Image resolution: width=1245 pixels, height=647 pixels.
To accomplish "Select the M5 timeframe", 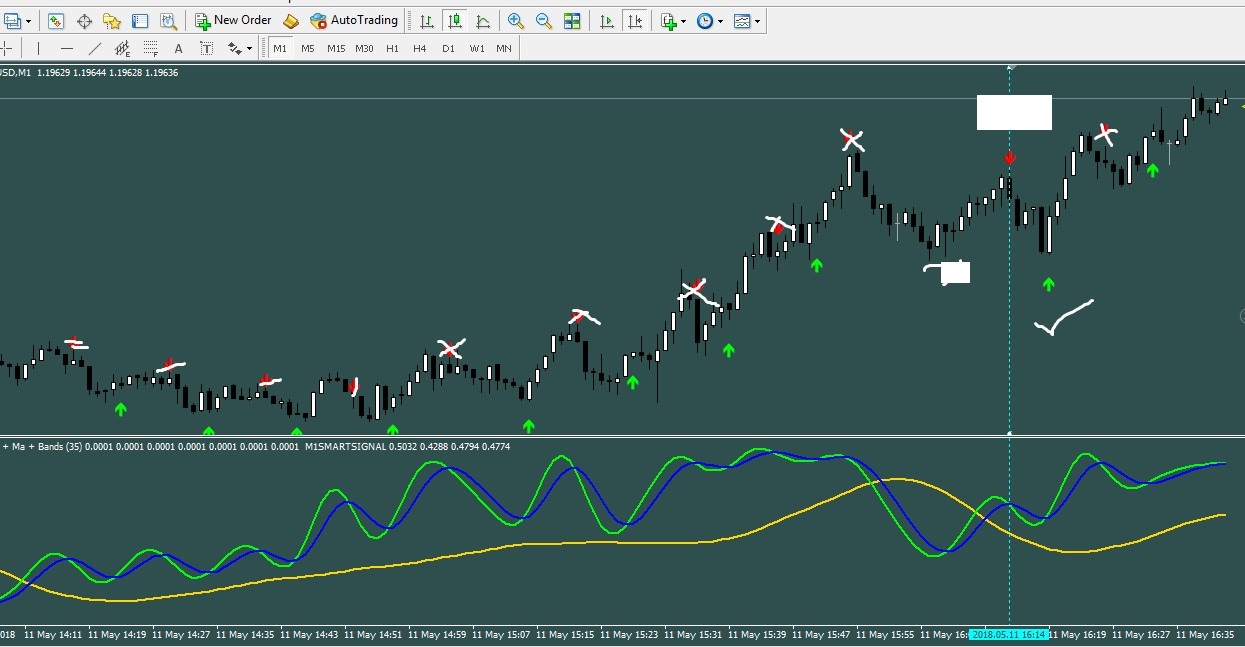I will click(307, 48).
